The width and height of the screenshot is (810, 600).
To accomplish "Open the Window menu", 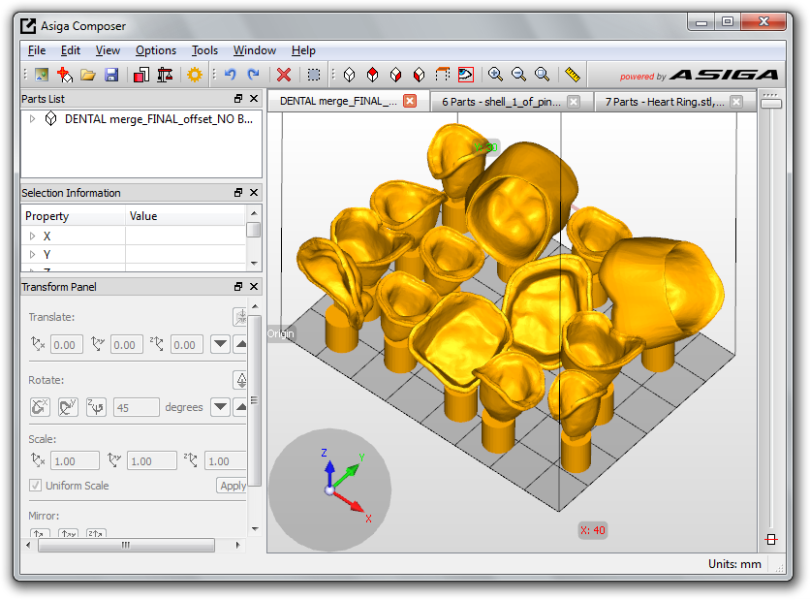I will 254,51.
